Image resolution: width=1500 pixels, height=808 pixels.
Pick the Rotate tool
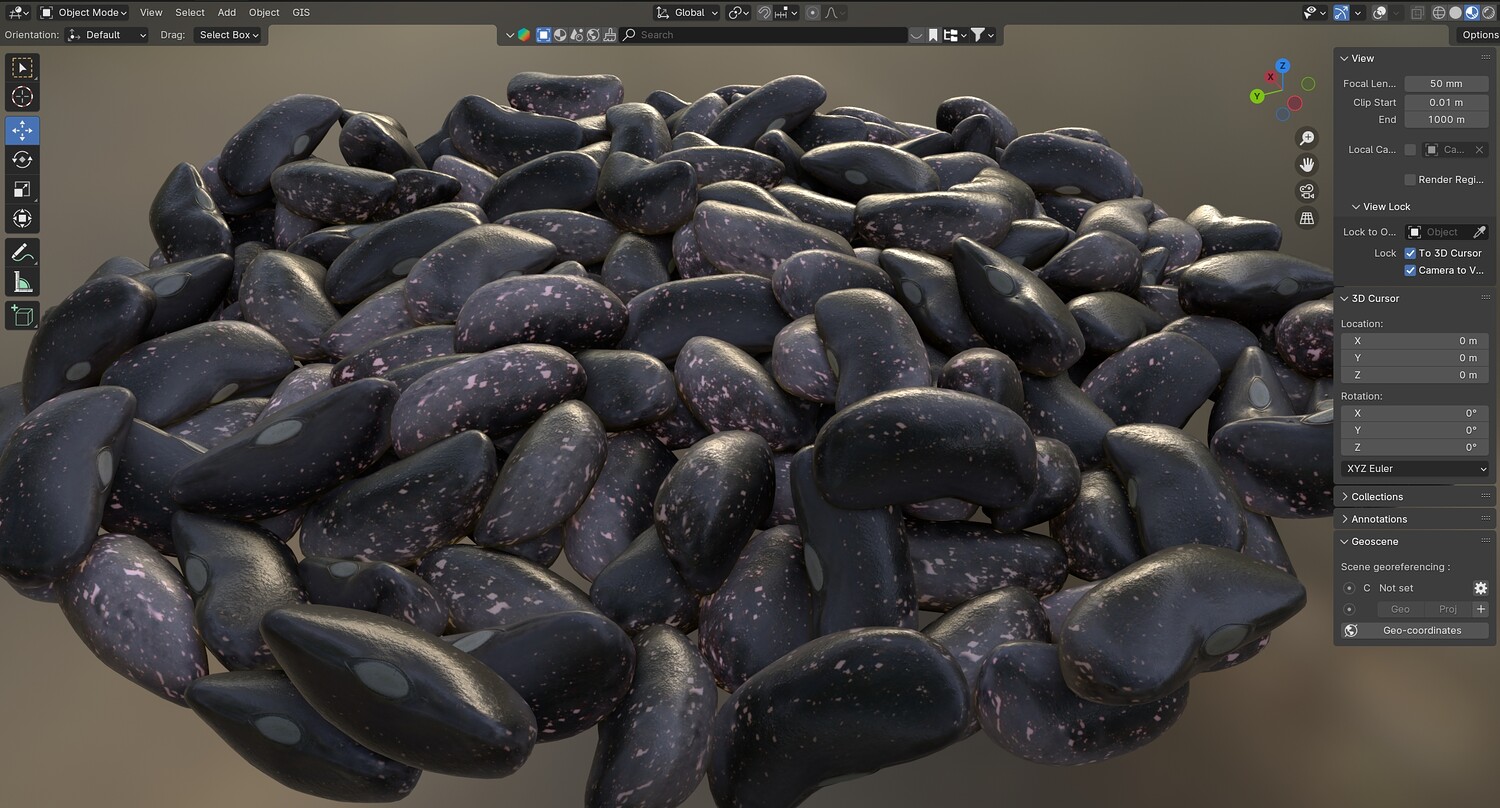tap(22, 160)
